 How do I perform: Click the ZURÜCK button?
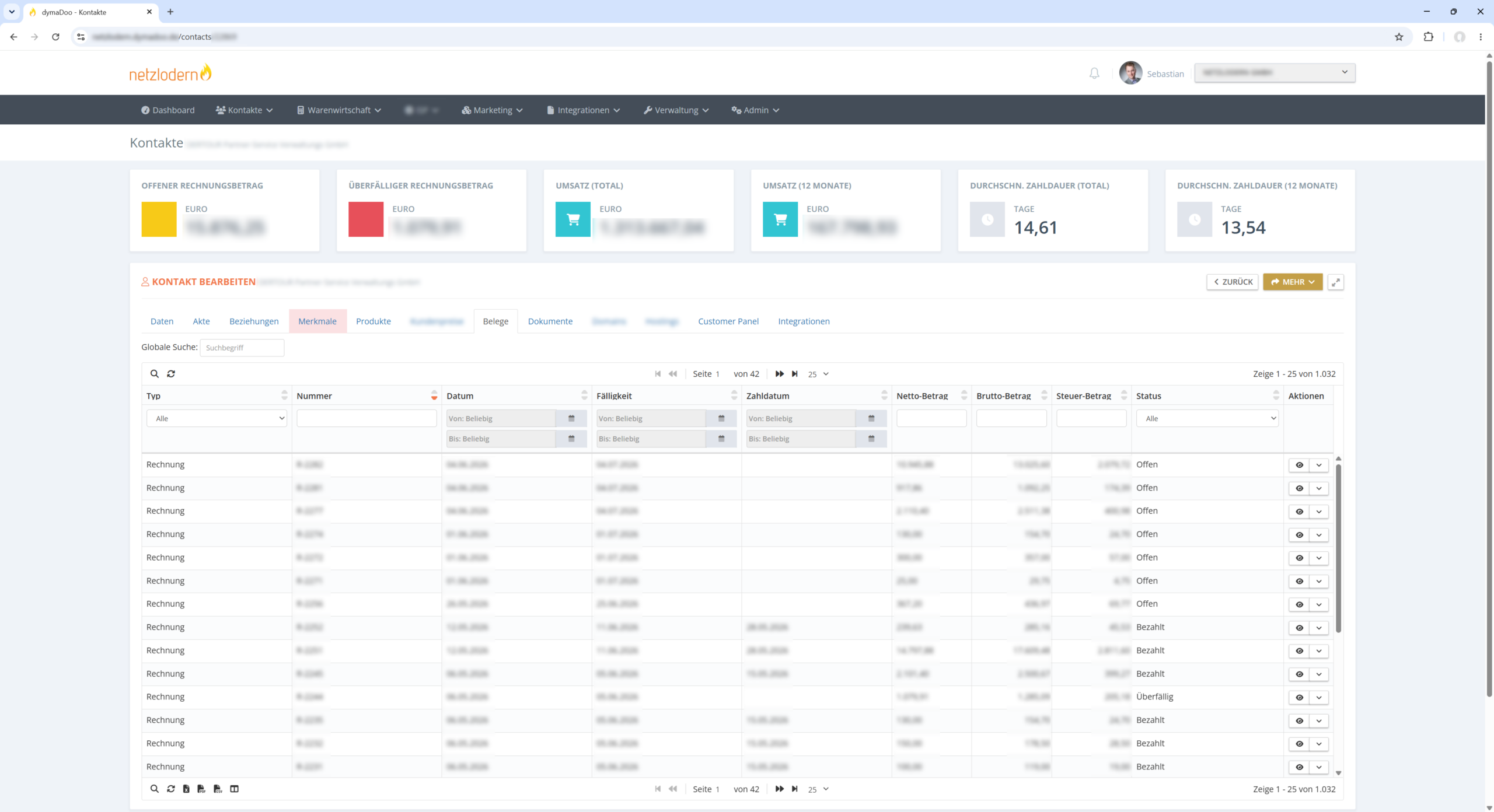point(1233,282)
